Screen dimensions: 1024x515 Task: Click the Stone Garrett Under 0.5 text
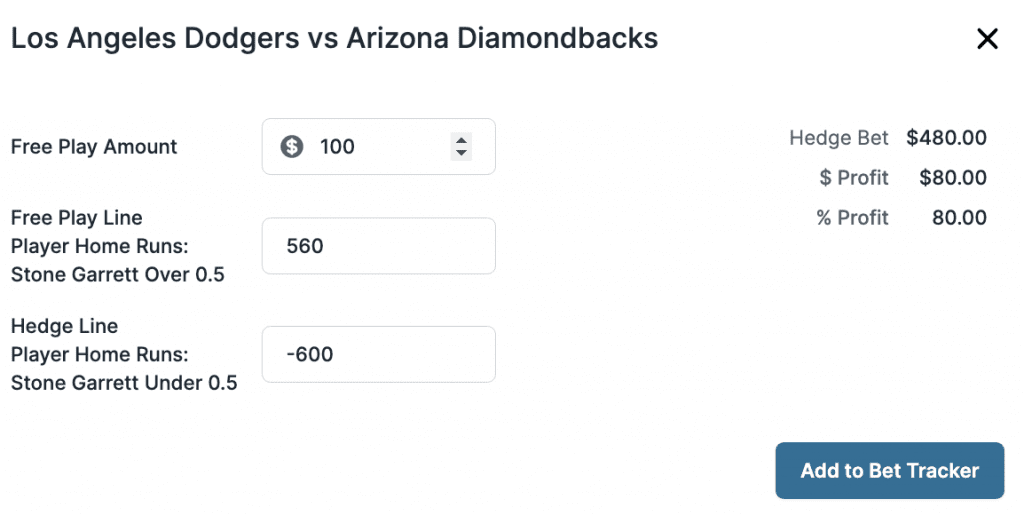pyautogui.click(x=124, y=382)
